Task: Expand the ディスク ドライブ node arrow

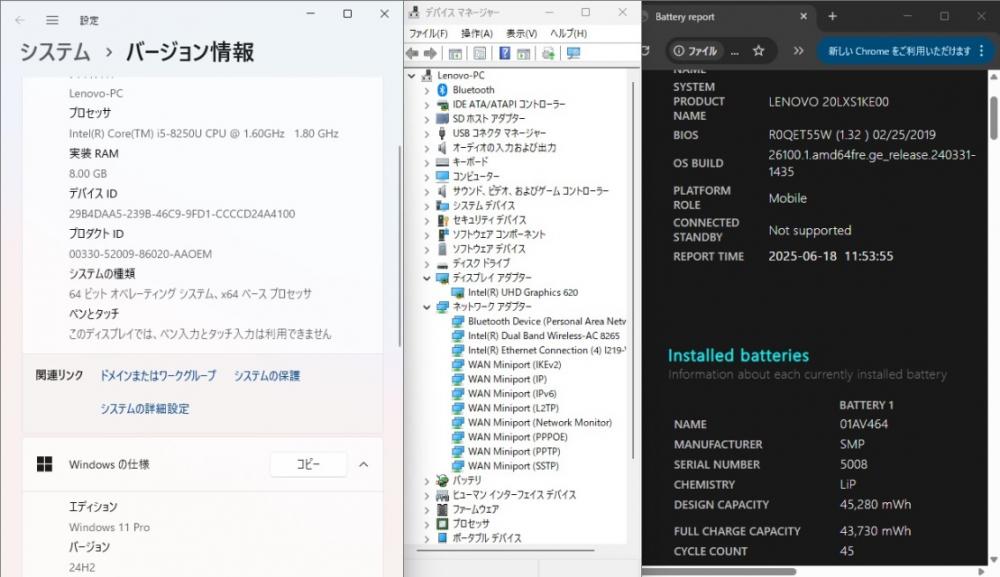Action: (427, 264)
